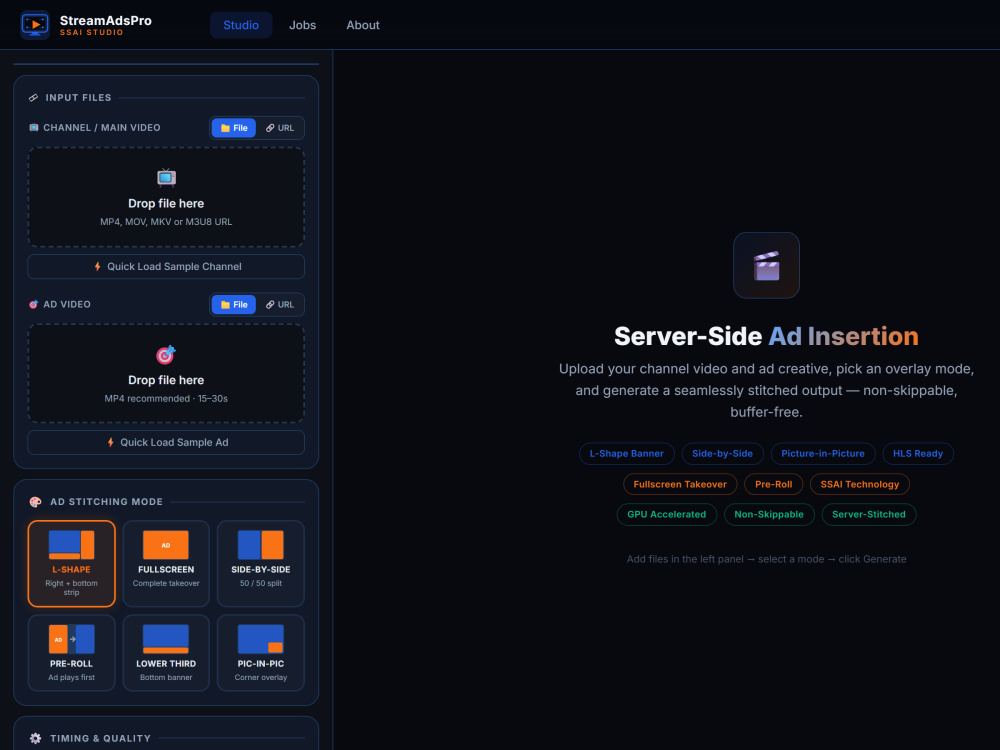Click the Non-Skippable tag
The height and width of the screenshot is (750, 1000).
(769, 514)
